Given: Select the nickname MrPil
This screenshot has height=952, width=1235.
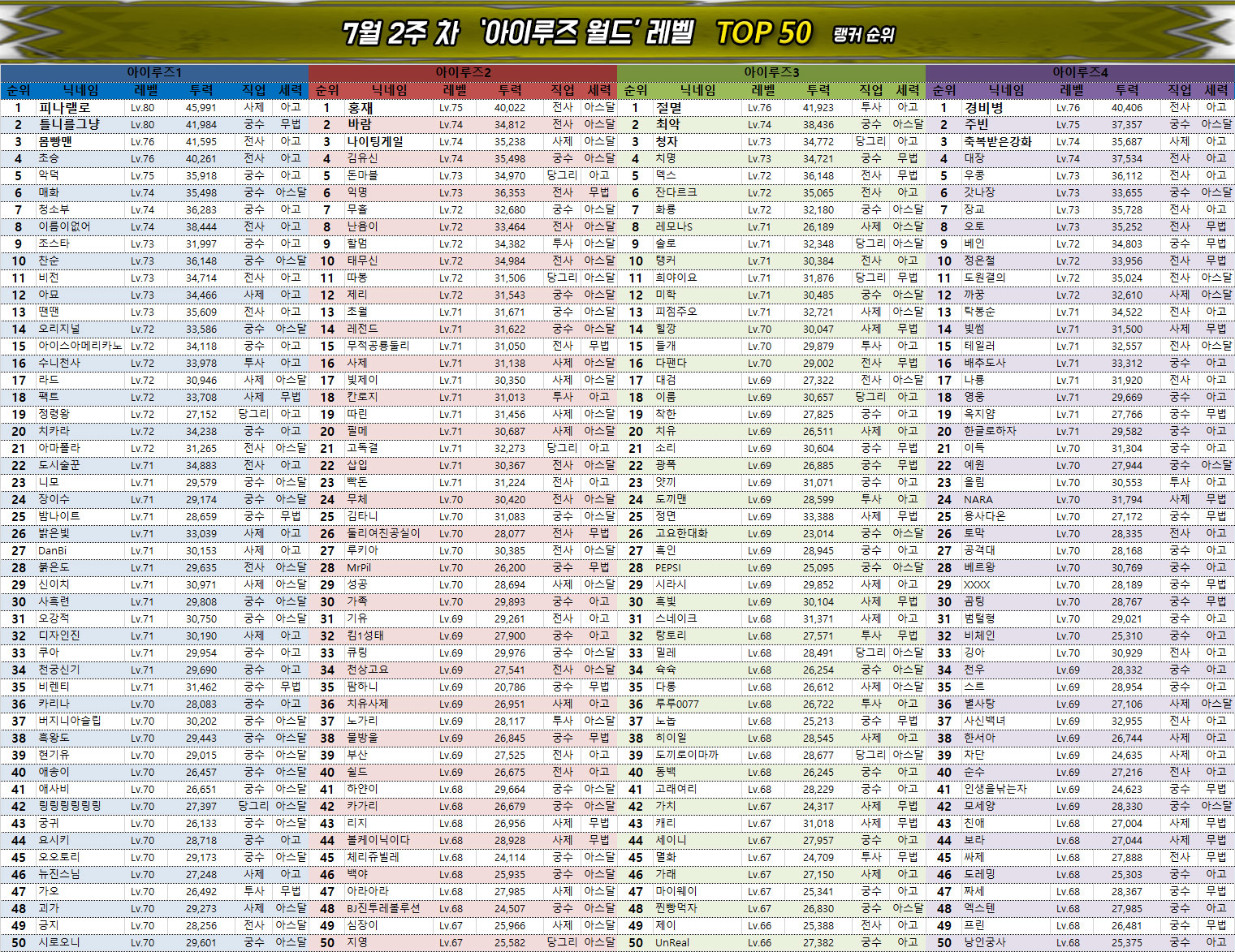Looking at the screenshot, I should [359, 568].
